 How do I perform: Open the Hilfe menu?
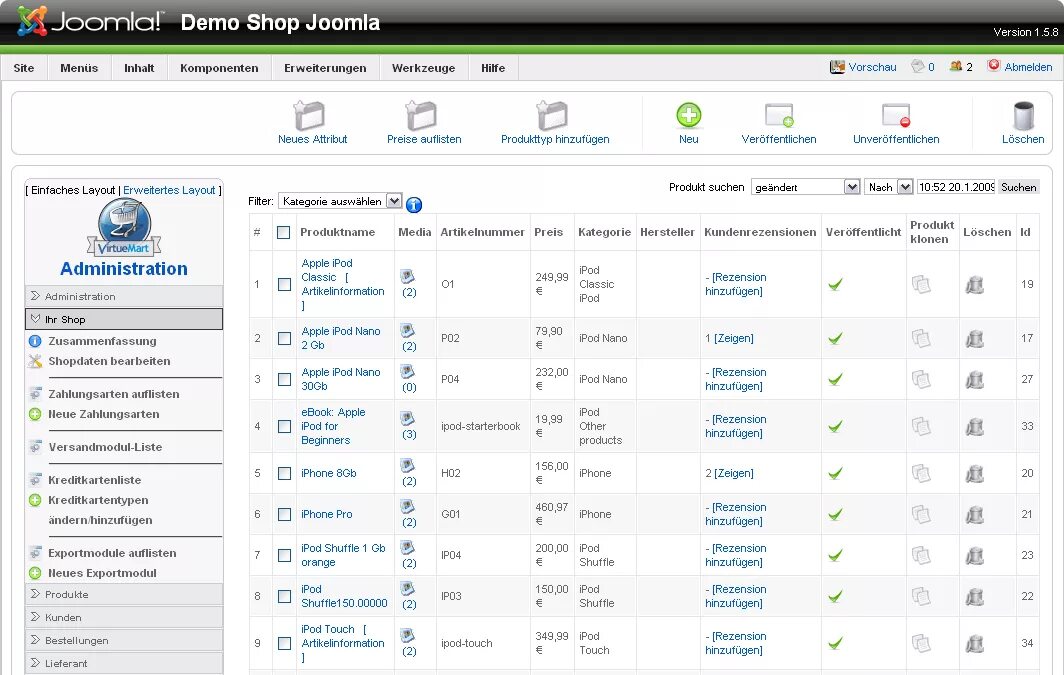(x=493, y=68)
